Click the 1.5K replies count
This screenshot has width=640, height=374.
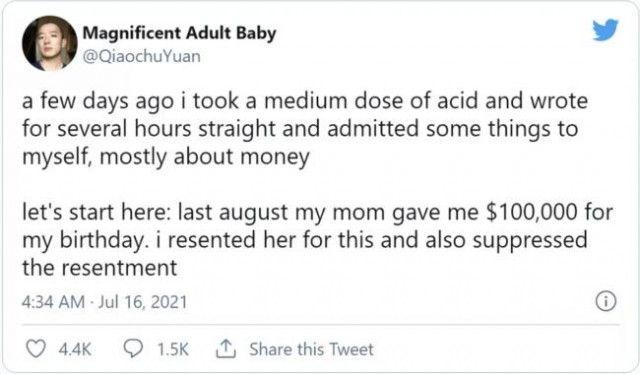[x=173, y=350]
